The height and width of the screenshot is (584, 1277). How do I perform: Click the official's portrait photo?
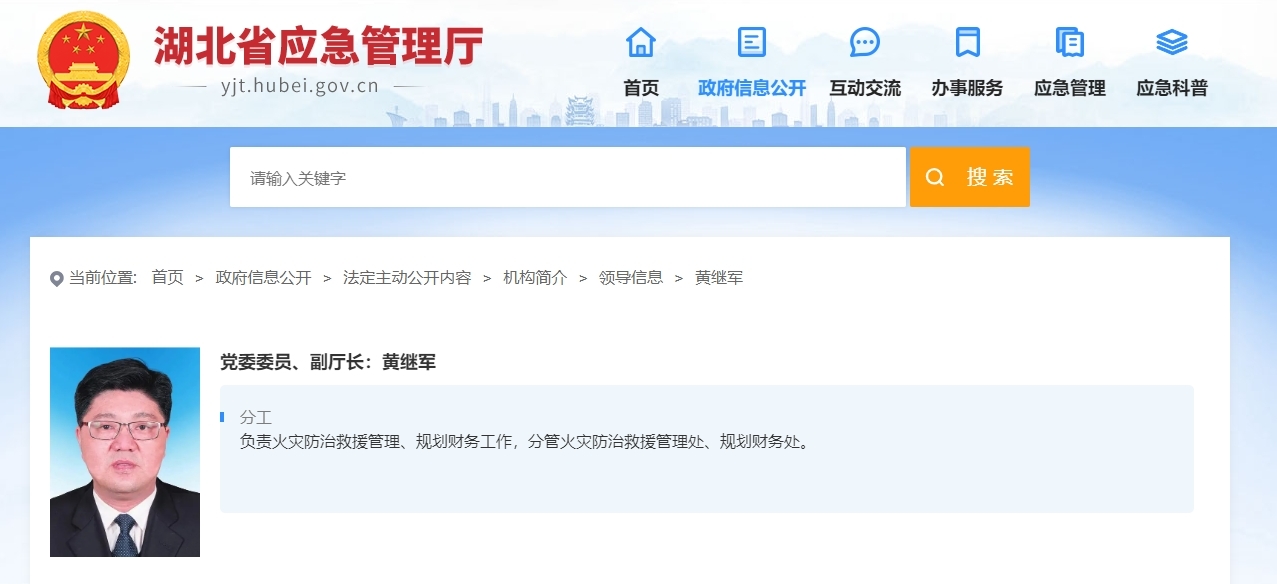point(125,452)
